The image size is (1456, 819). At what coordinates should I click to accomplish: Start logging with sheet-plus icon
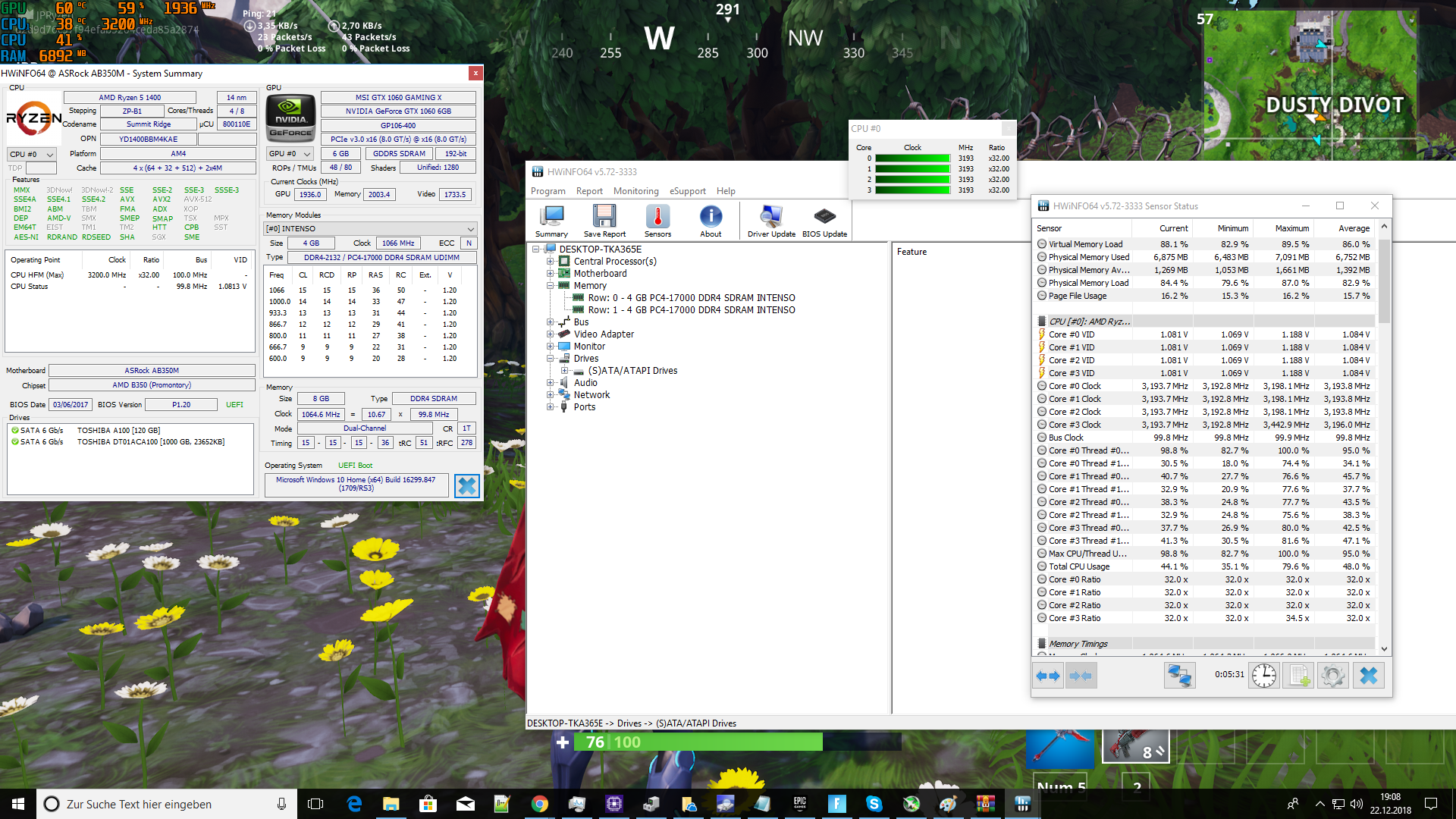(x=1299, y=675)
